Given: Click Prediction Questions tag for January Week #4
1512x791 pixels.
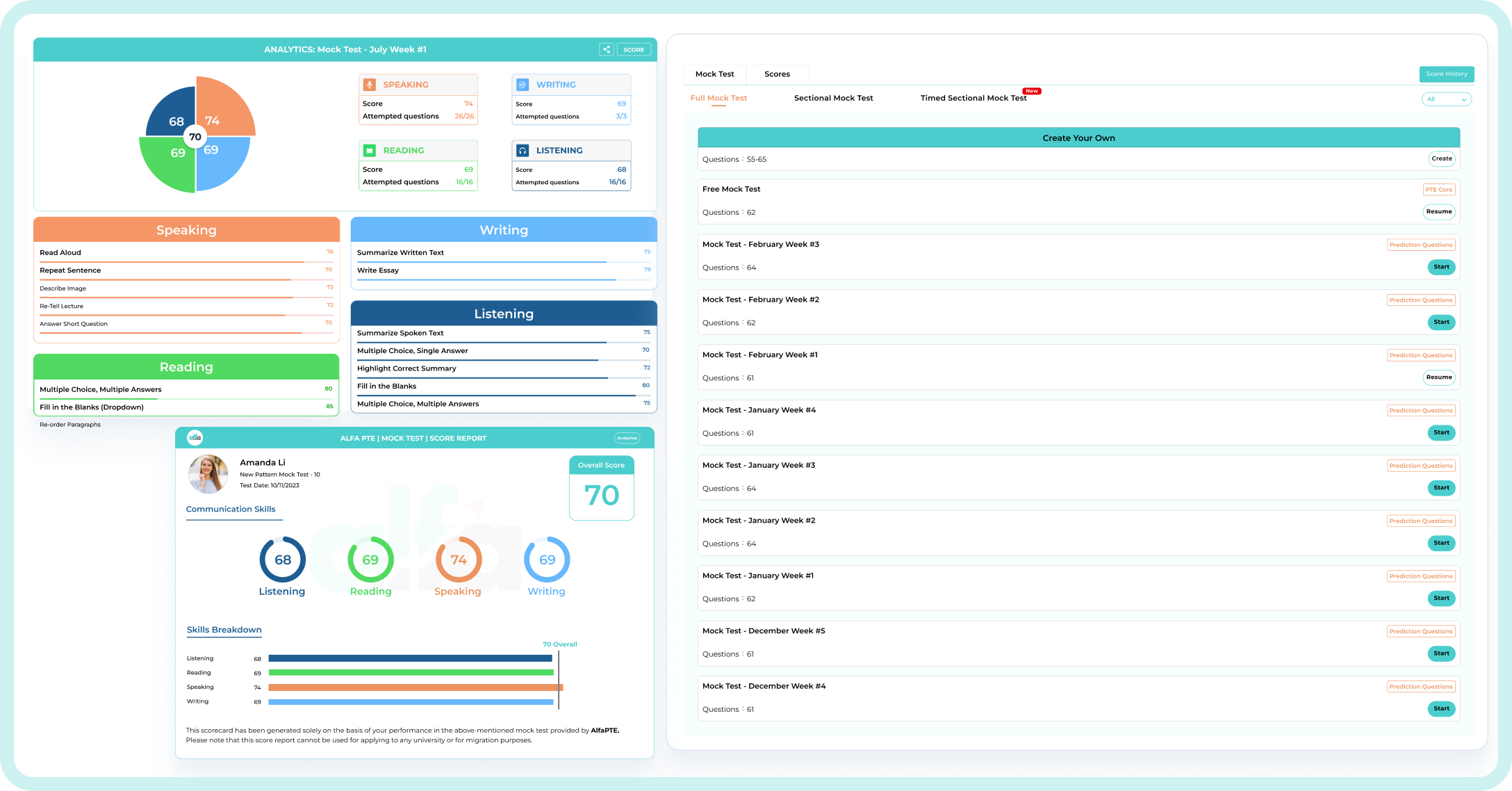Looking at the screenshot, I should click(1421, 410).
